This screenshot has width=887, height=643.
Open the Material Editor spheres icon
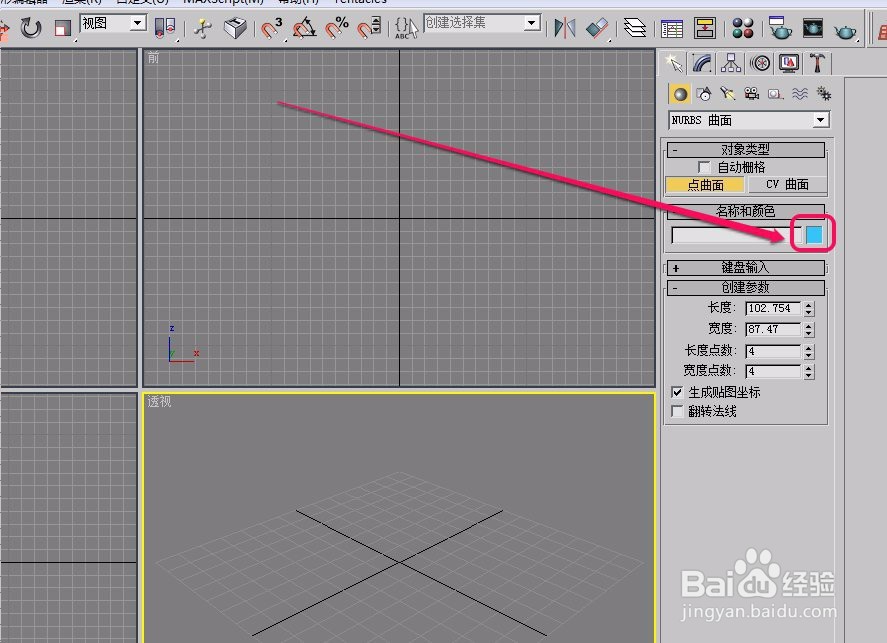[743, 28]
